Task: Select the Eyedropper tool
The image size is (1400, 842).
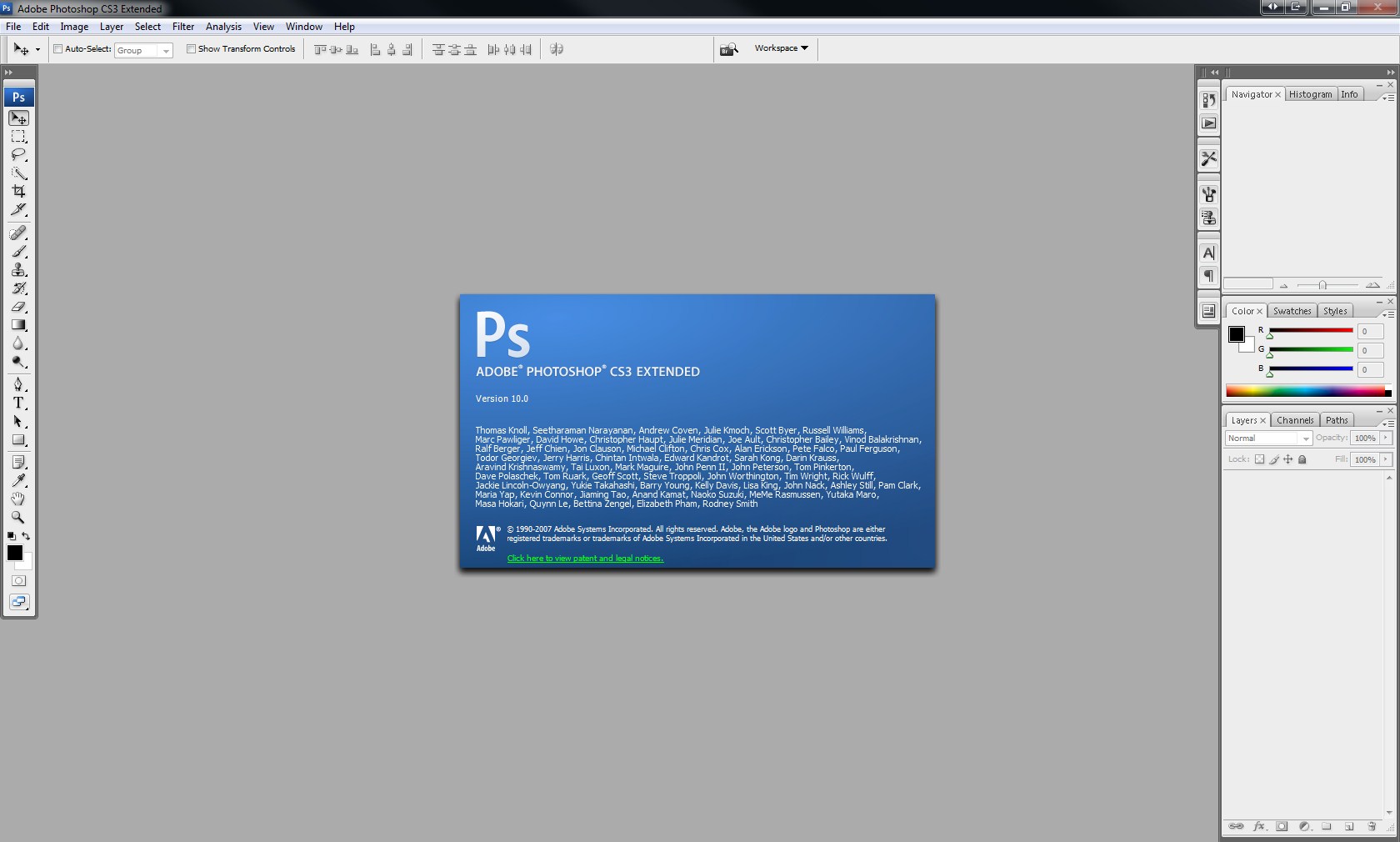Action: point(18,480)
